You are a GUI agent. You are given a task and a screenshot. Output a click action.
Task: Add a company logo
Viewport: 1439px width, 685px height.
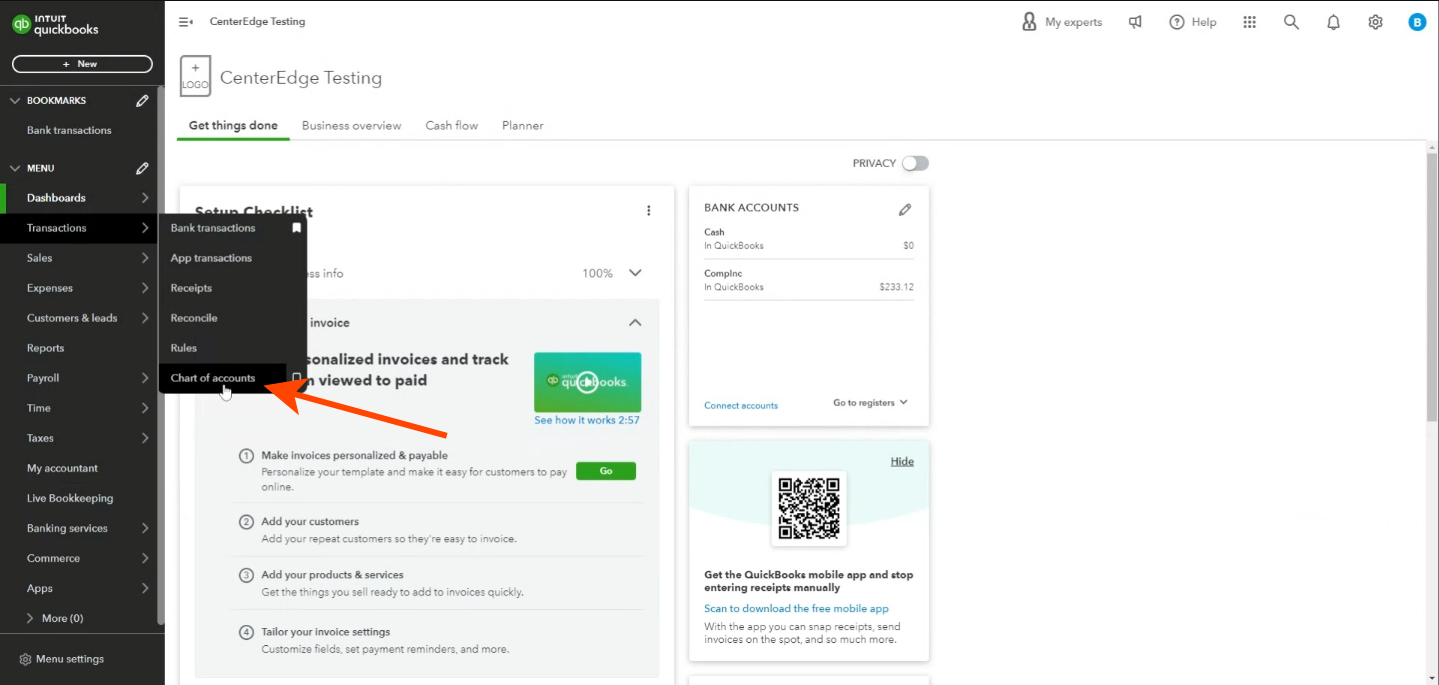(195, 77)
